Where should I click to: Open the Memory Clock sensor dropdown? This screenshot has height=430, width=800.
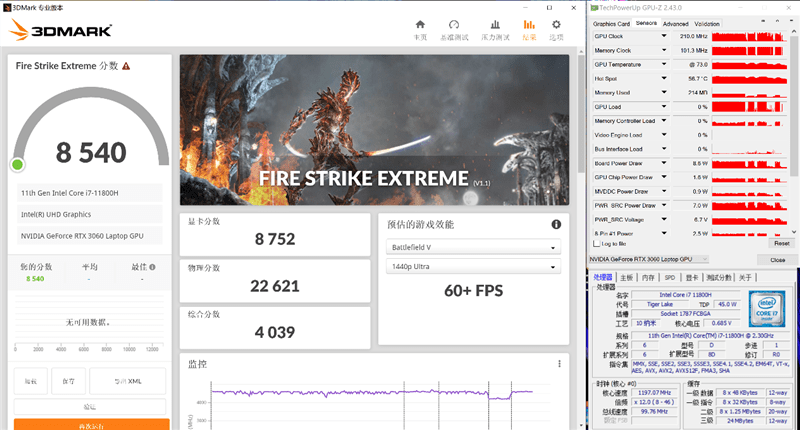[x=664, y=50]
